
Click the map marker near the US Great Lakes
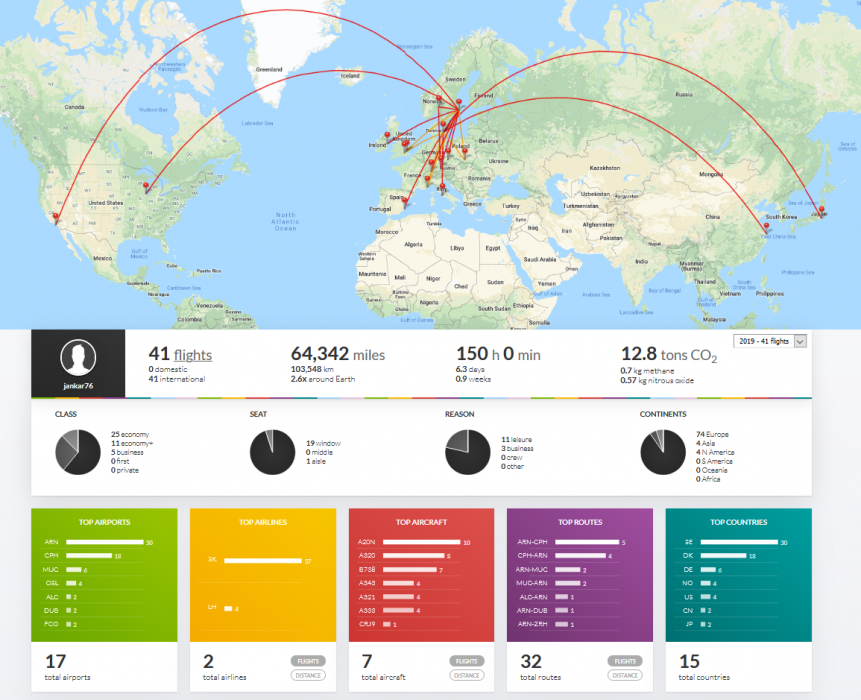click(148, 184)
